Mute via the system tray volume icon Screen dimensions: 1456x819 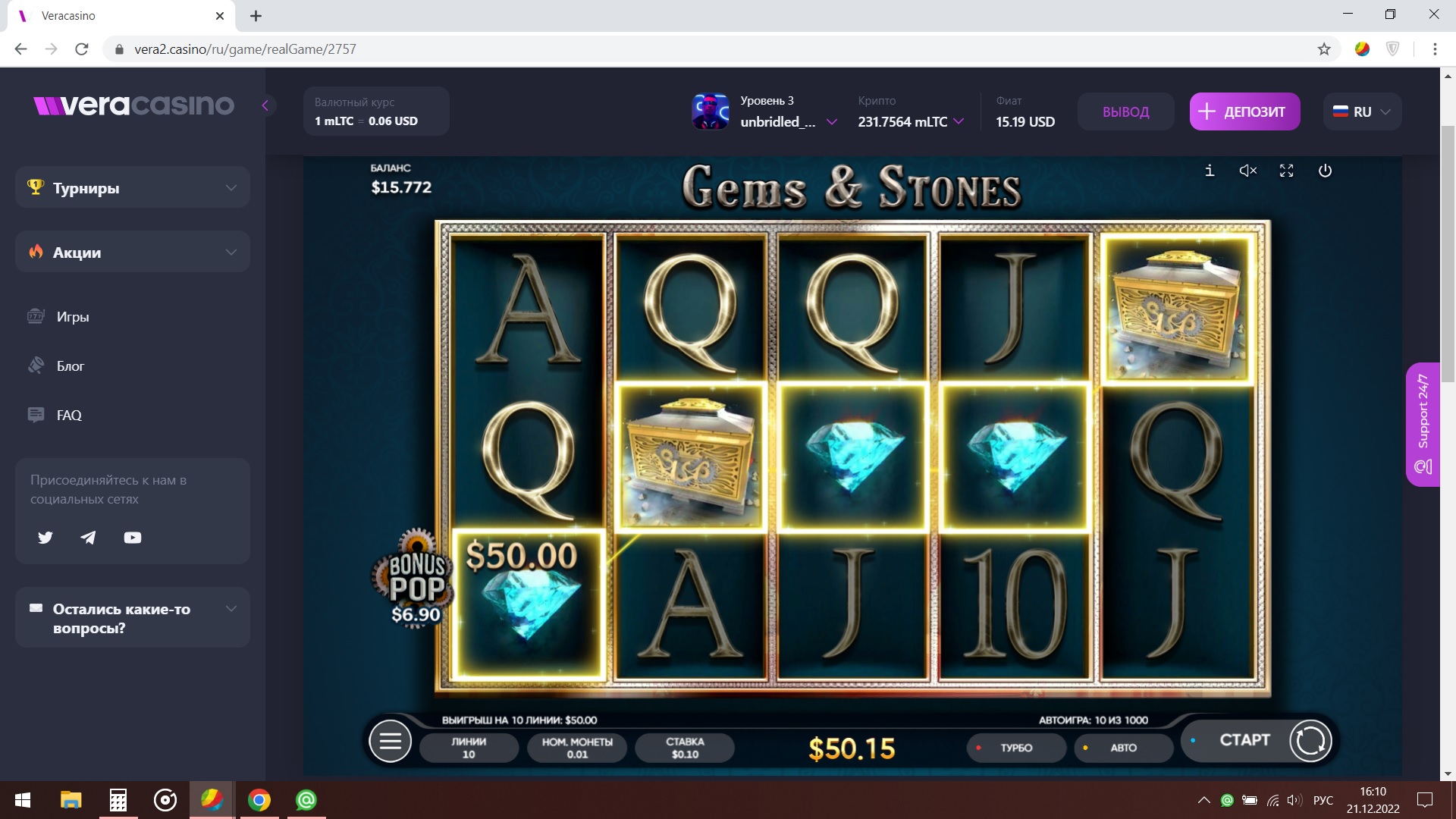tap(1294, 800)
